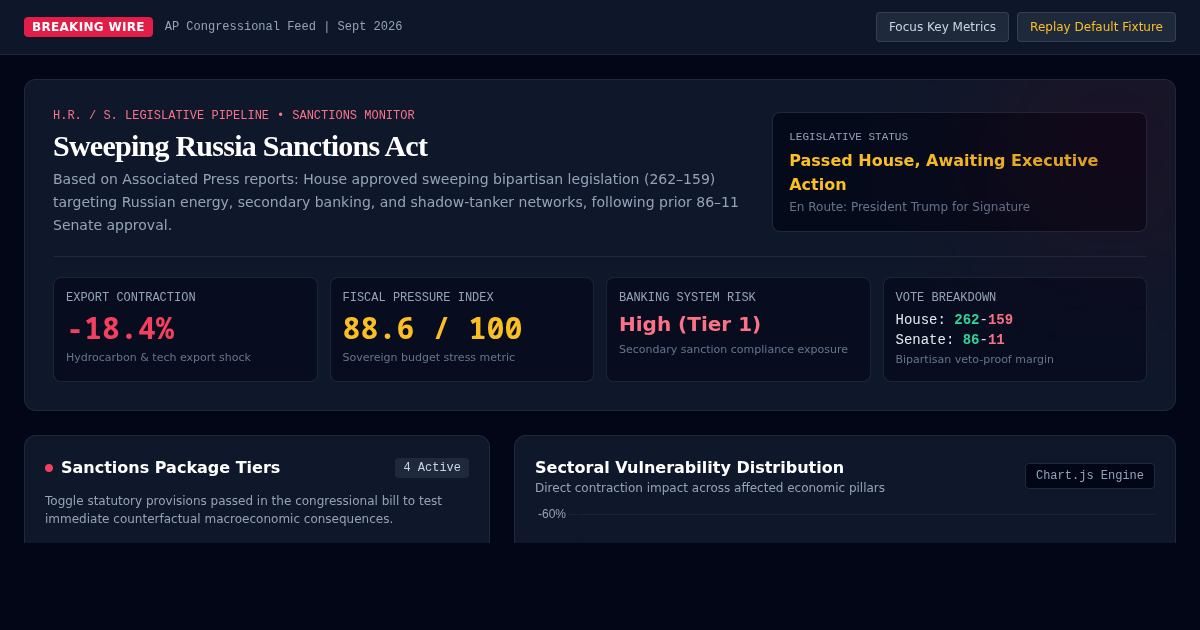Click the Associated Press reports summary paragraph
Viewport: 1200px width, 630px height.
pyautogui.click(x=396, y=202)
